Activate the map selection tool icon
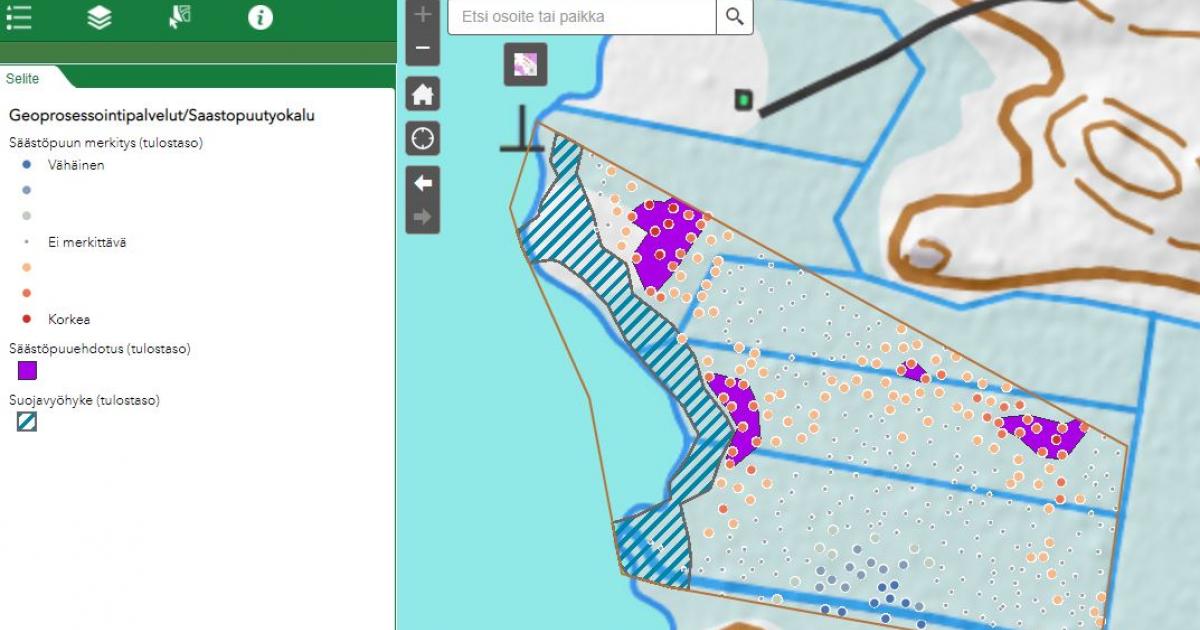Viewport: 1200px width, 630px height. tap(180, 17)
